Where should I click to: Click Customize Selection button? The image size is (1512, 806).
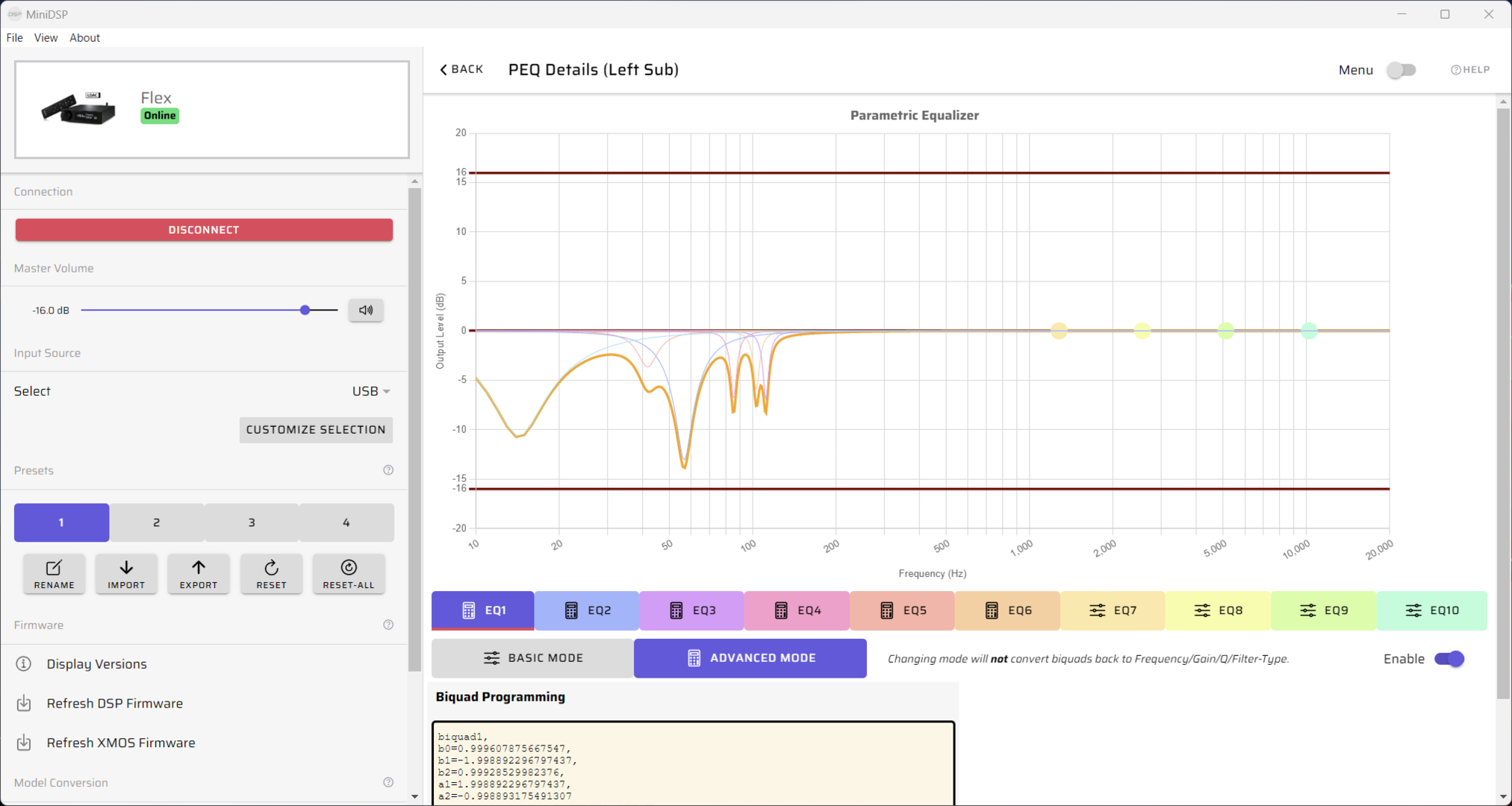click(x=316, y=429)
